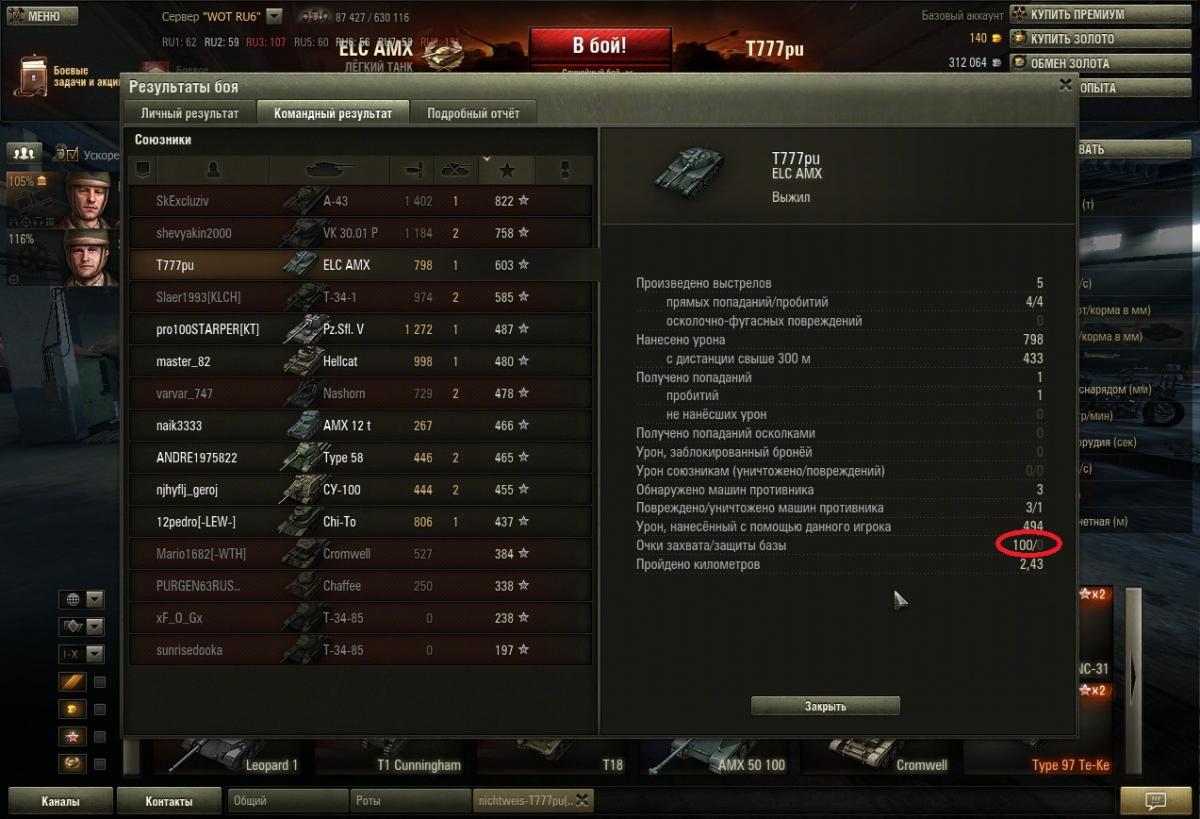Sort by destroyed vehicles column icon

point(457,170)
